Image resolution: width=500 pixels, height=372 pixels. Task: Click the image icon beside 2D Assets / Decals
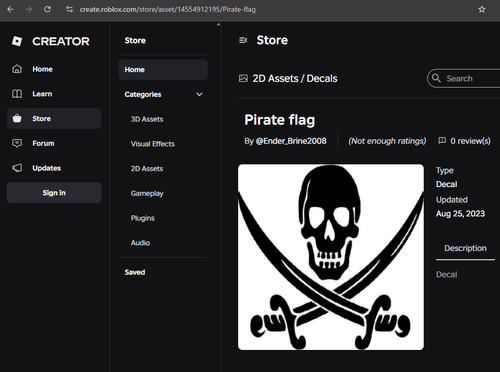coord(243,78)
